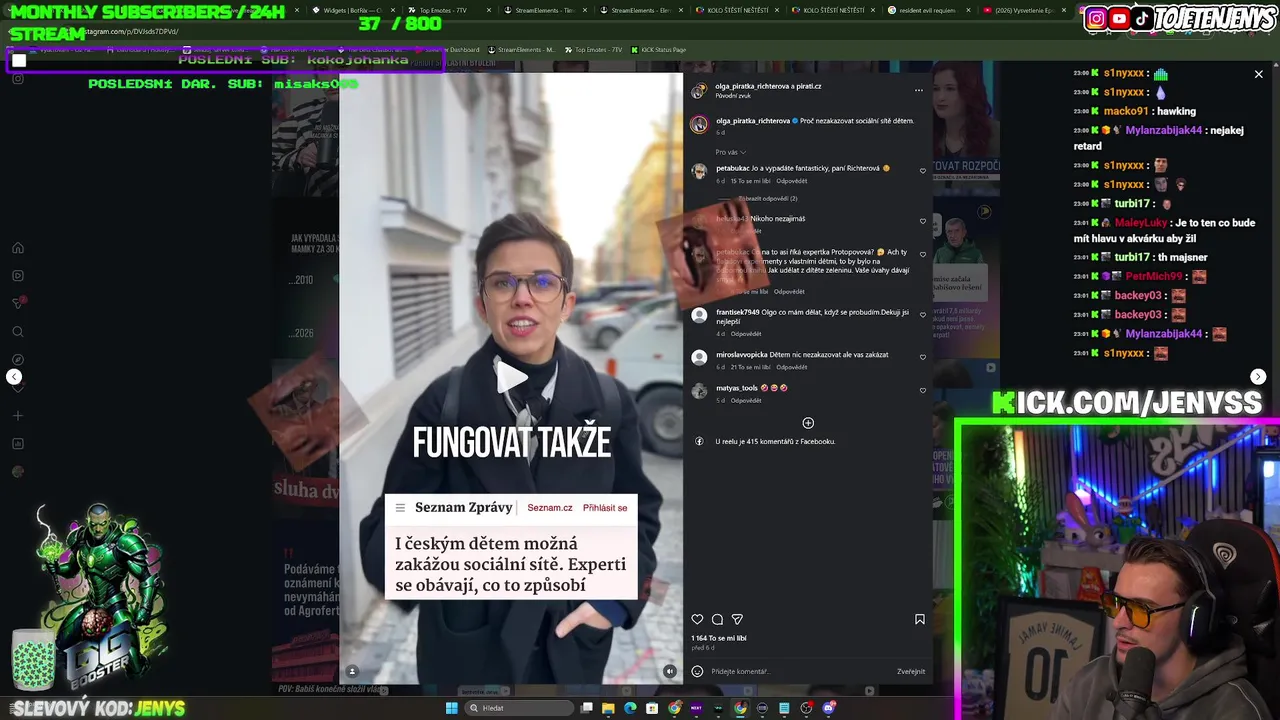Open Instagram Home in sidebar
The height and width of the screenshot is (720, 1280).
coord(18,248)
